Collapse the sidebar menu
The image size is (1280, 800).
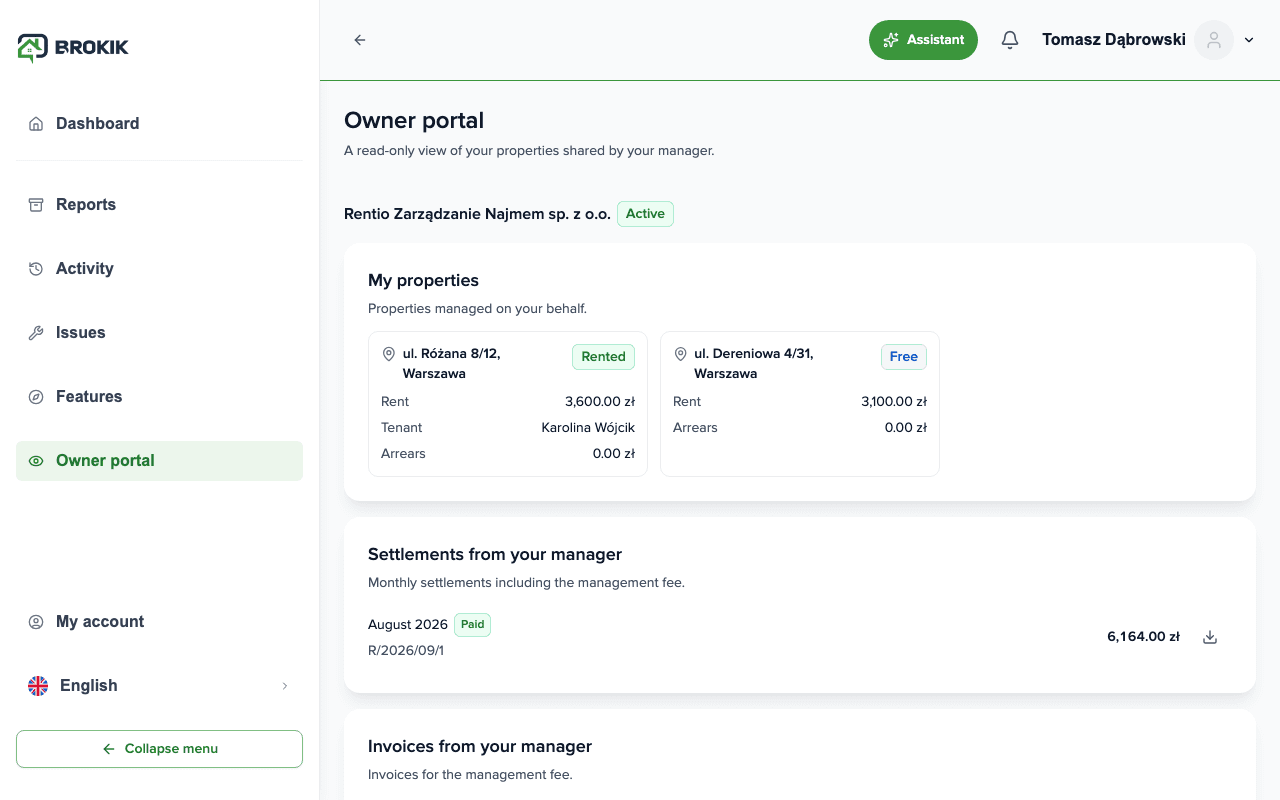[159, 749]
